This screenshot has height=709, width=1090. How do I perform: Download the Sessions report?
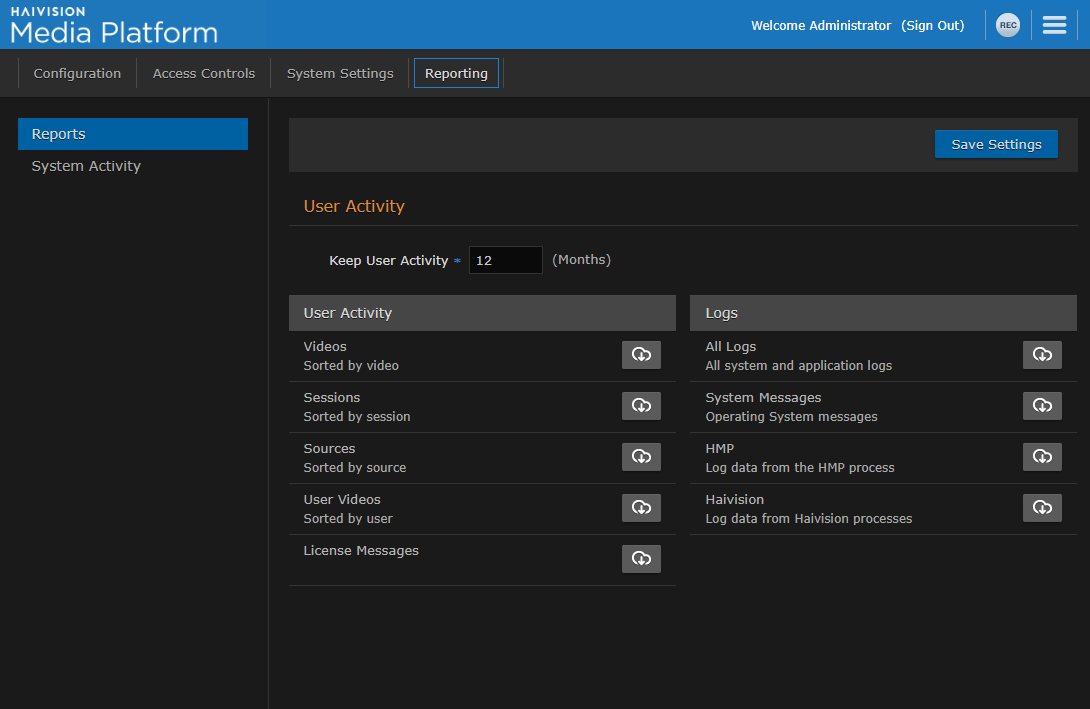click(x=641, y=406)
